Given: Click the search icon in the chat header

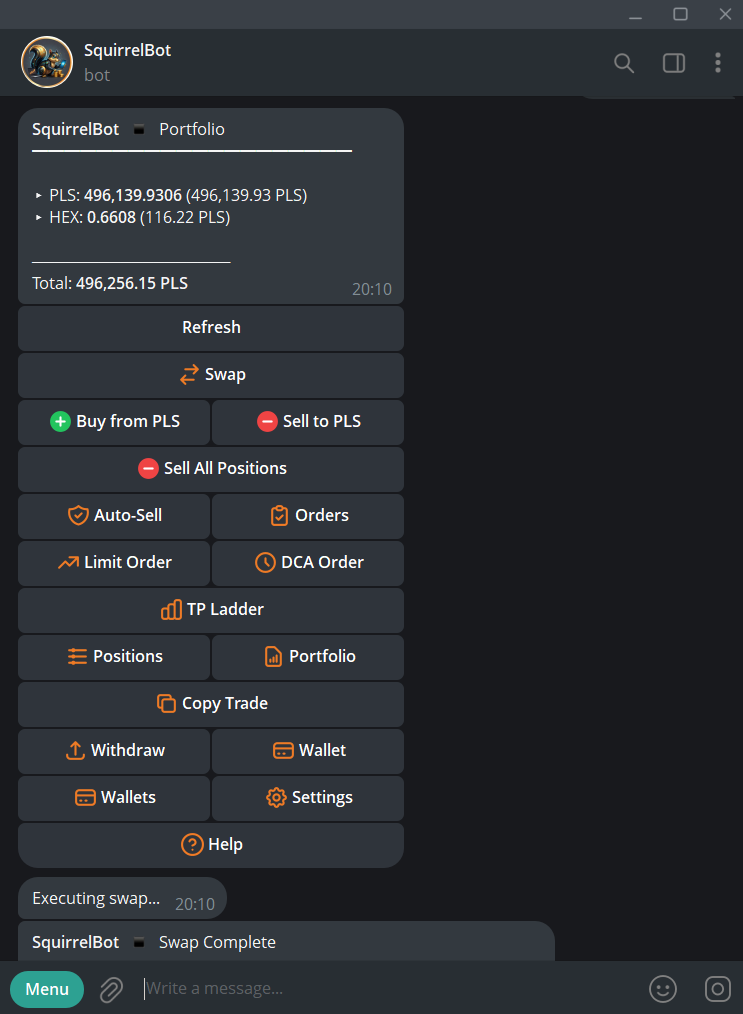Looking at the screenshot, I should coord(624,62).
